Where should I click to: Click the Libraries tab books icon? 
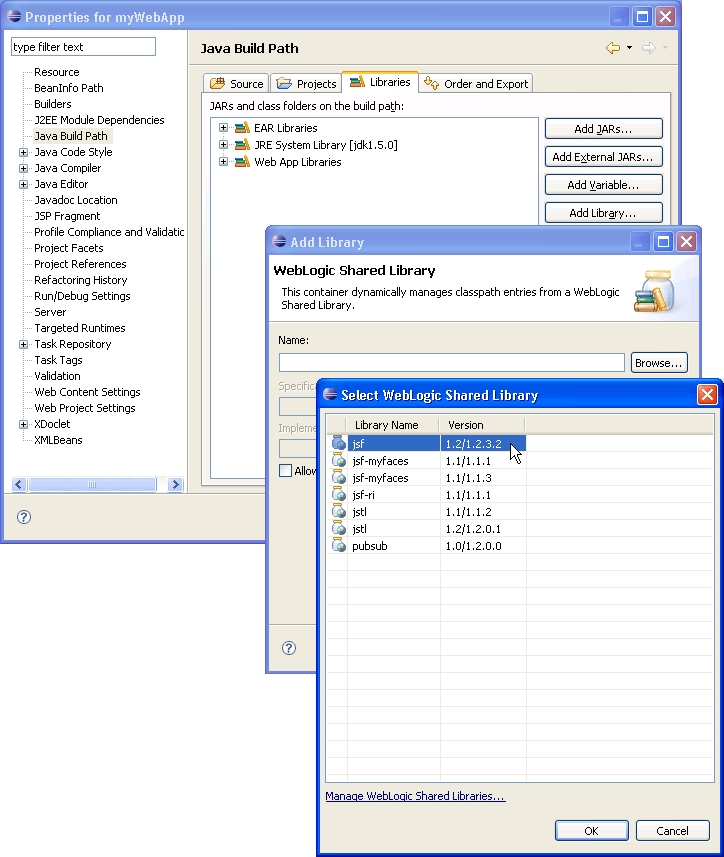(x=357, y=82)
